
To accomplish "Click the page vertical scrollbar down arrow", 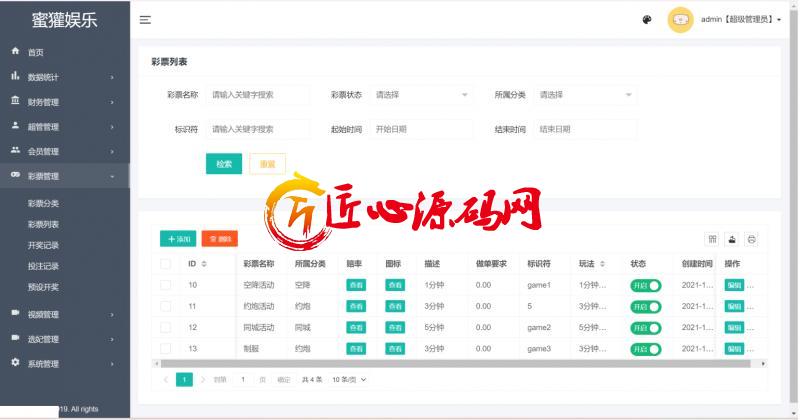I will point(794,414).
